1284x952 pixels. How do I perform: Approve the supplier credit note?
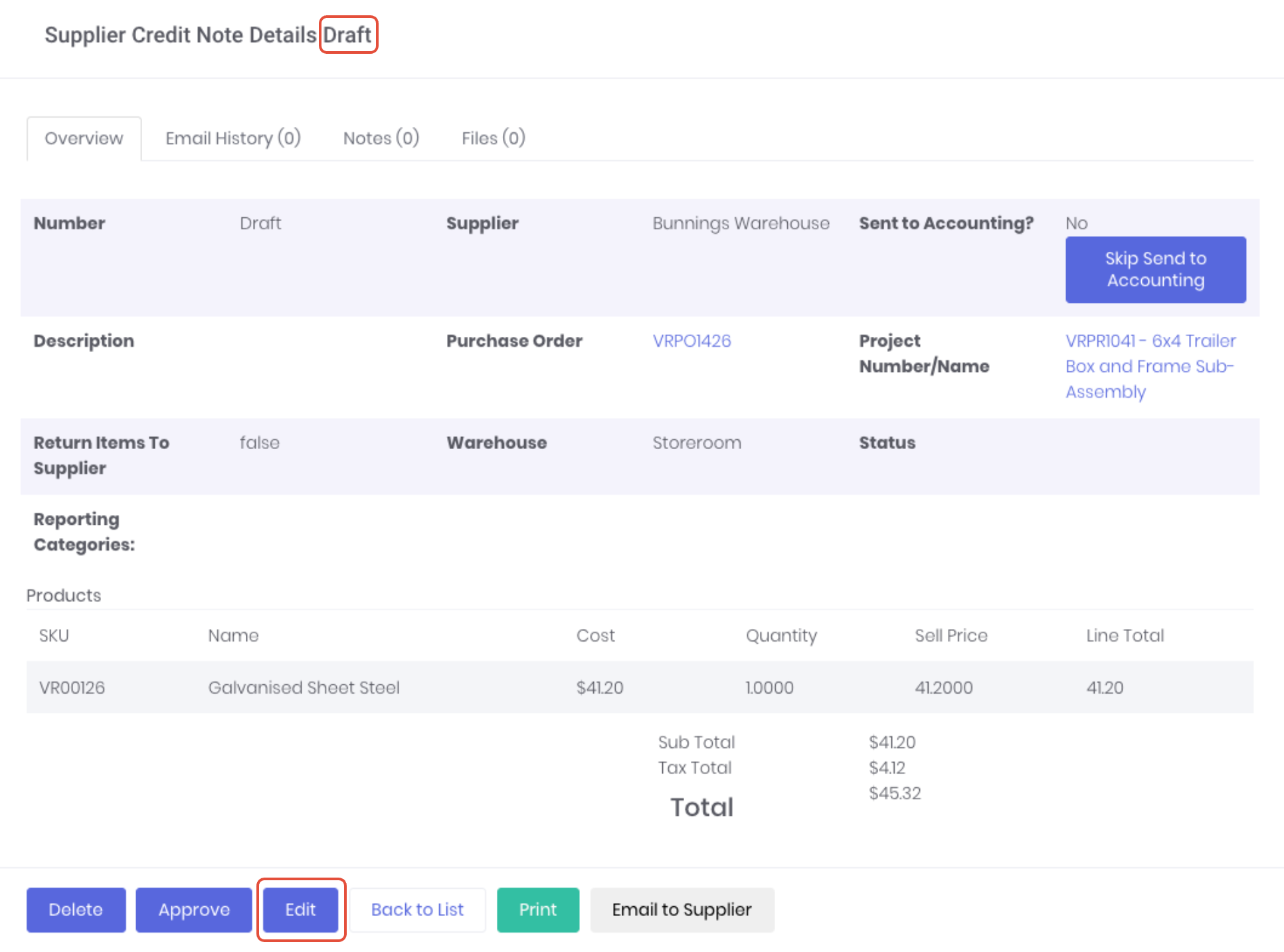point(194,909)
